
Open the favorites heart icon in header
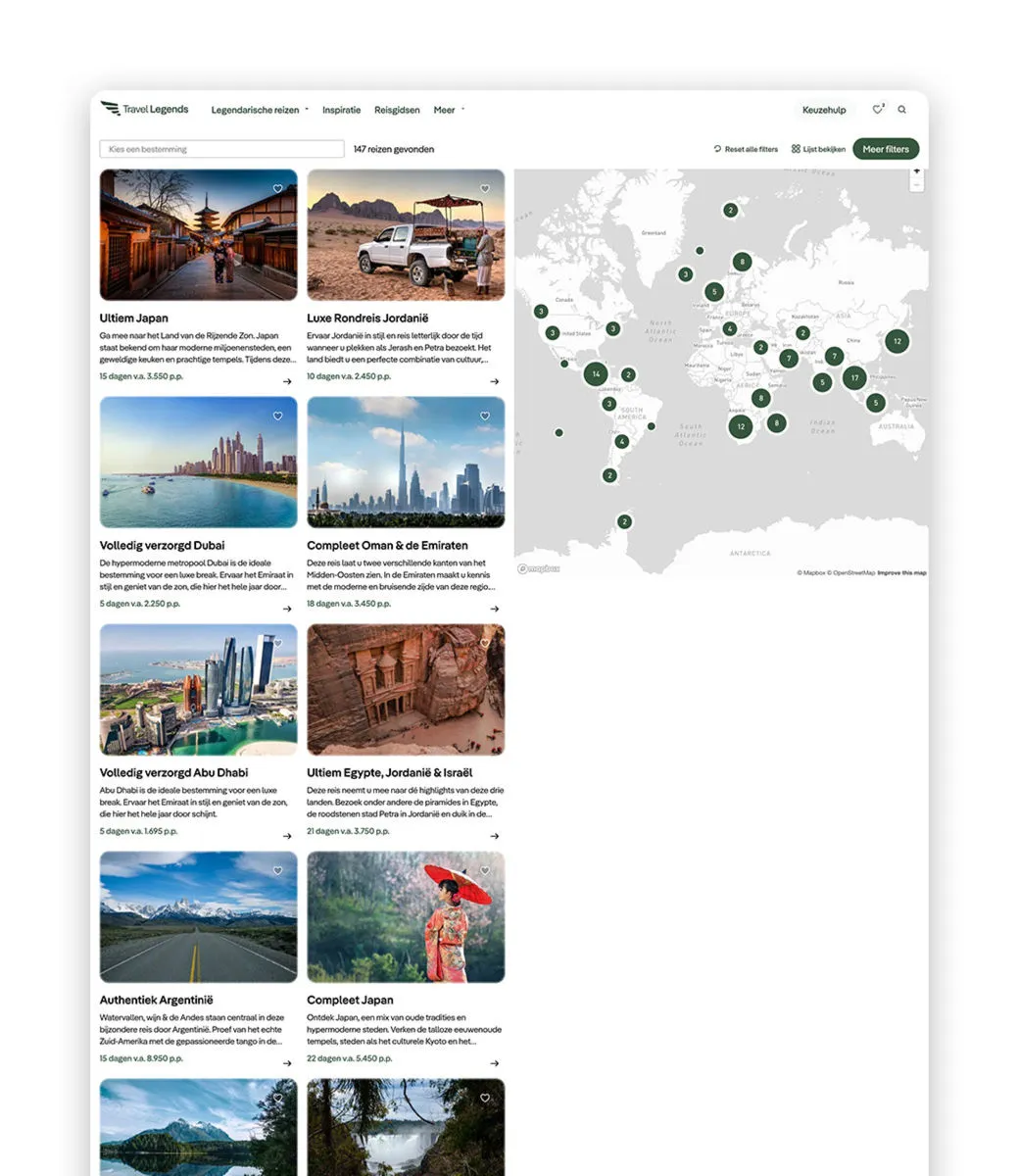coord(878,110)
